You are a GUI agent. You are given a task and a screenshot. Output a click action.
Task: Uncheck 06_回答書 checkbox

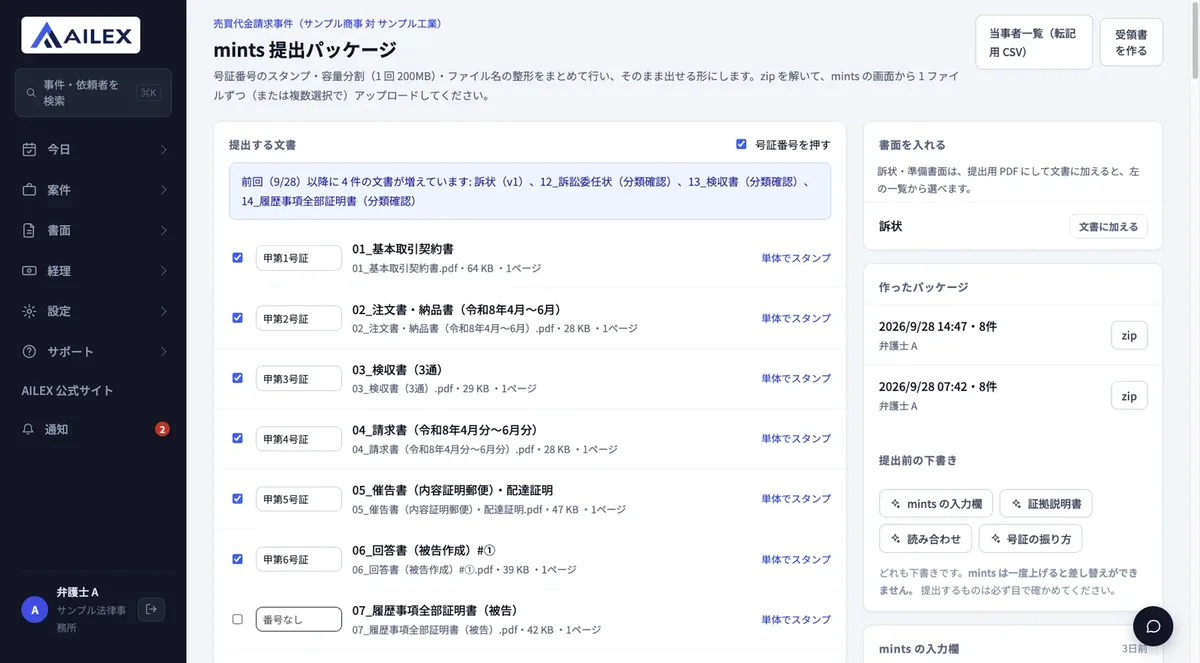(x=237, y=559)
